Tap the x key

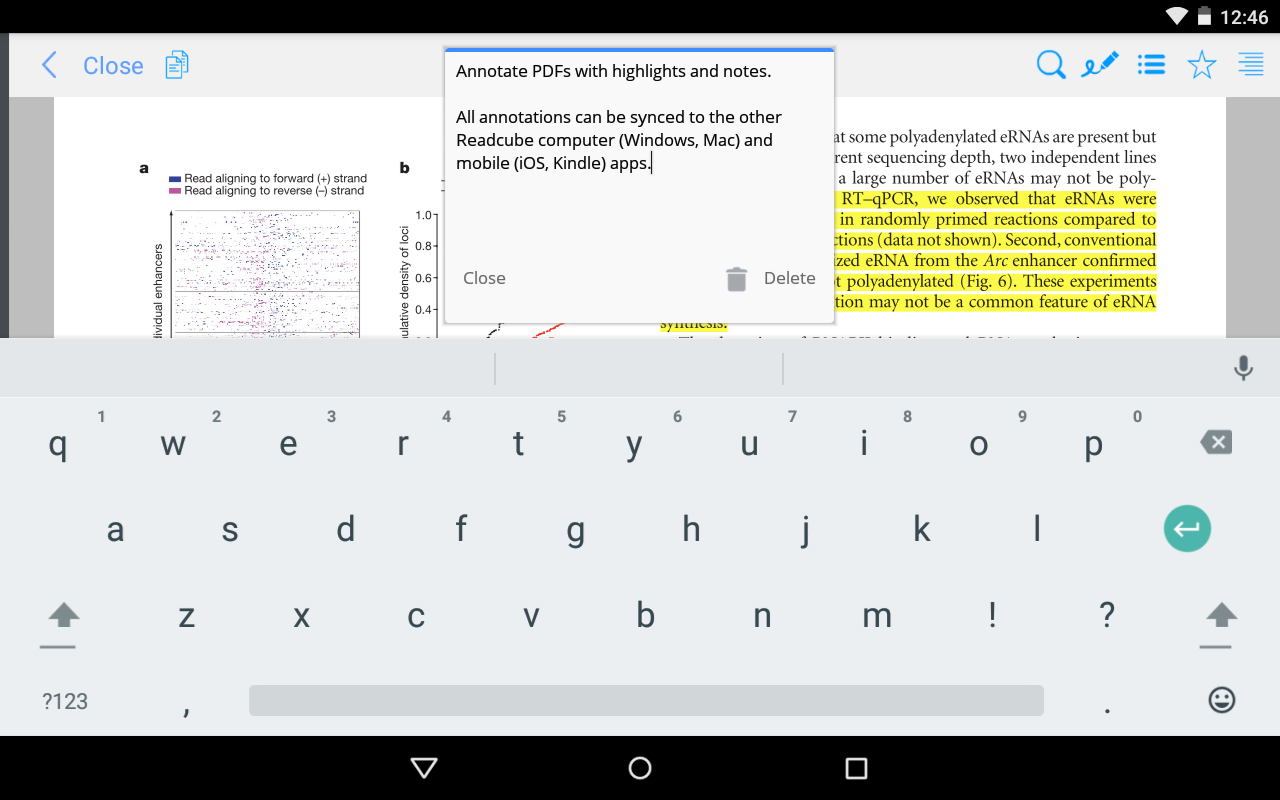(x=301, y=616)
